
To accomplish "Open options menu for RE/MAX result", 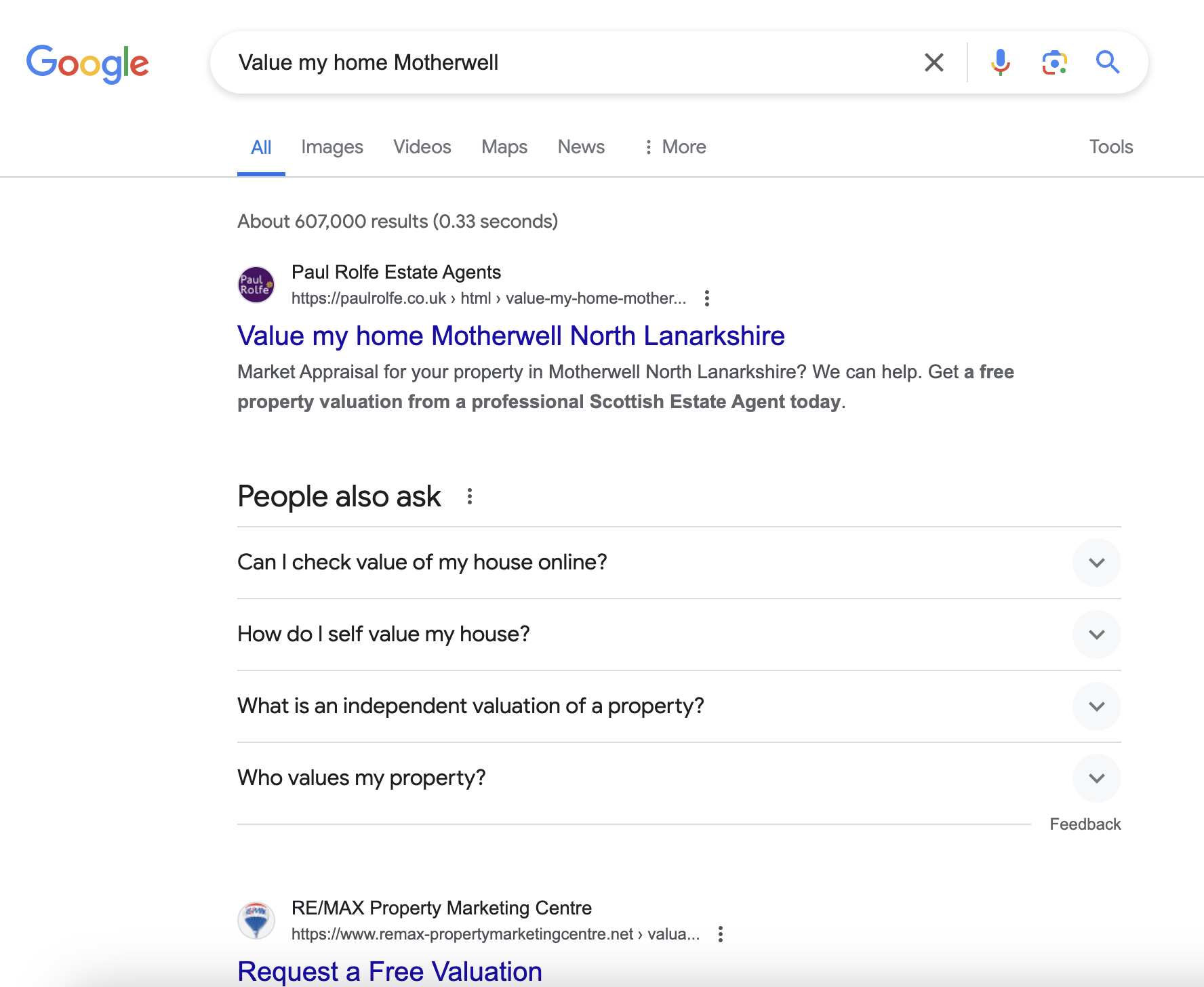I will pos(721,934).
